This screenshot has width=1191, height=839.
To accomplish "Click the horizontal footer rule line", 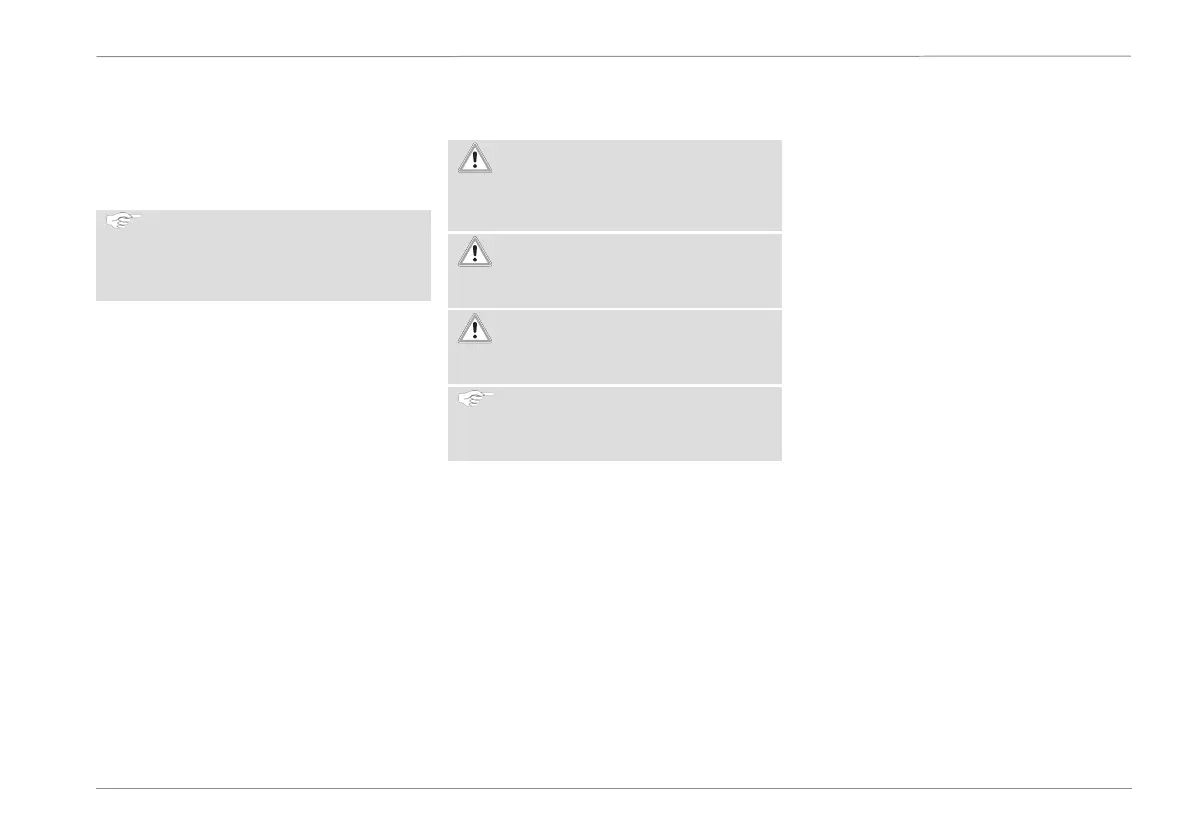I will point(614,788).
